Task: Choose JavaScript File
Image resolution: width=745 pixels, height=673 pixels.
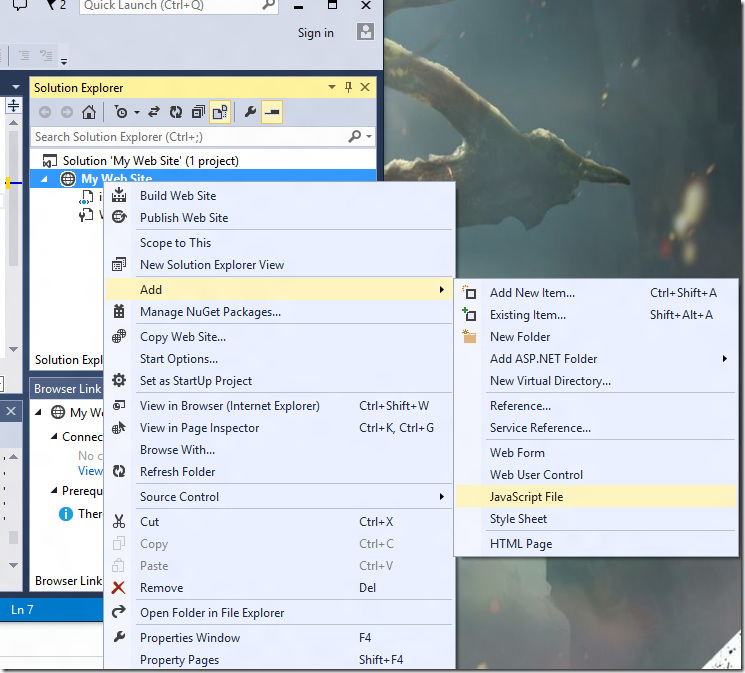Action: click(596, 497)
